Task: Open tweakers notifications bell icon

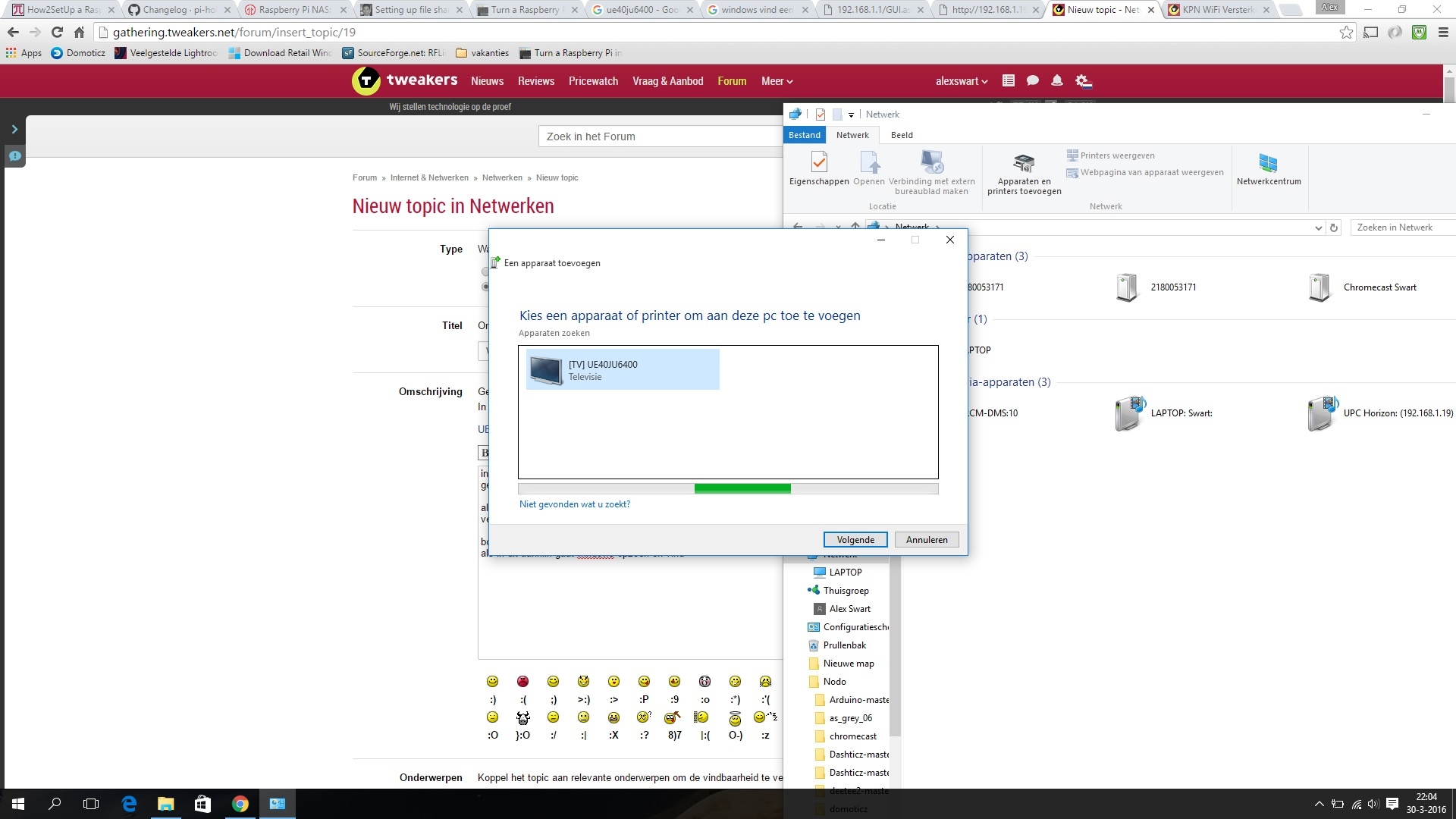Action: point(1056,81)
